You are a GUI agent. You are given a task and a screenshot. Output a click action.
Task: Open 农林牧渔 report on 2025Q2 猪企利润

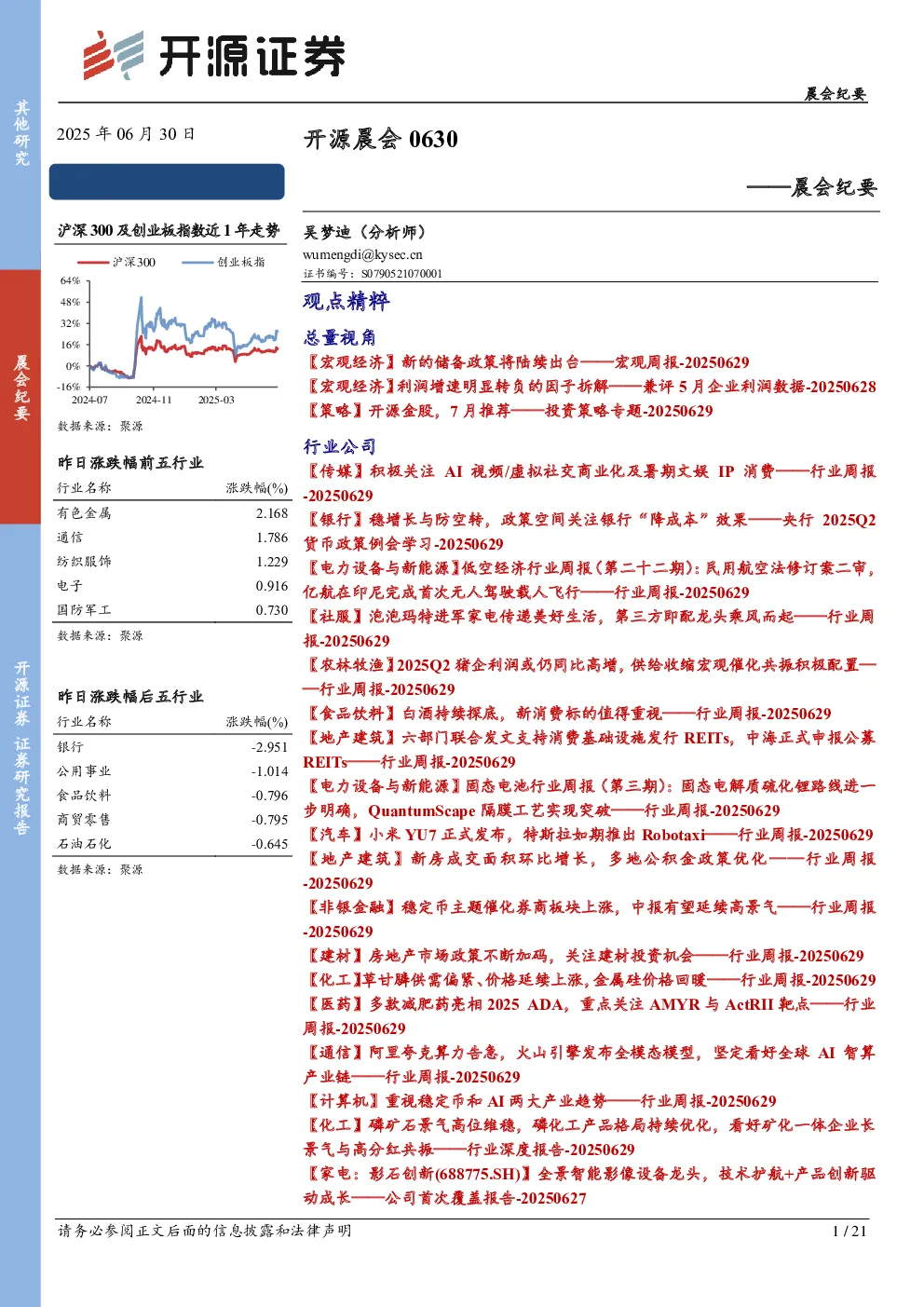590,677
